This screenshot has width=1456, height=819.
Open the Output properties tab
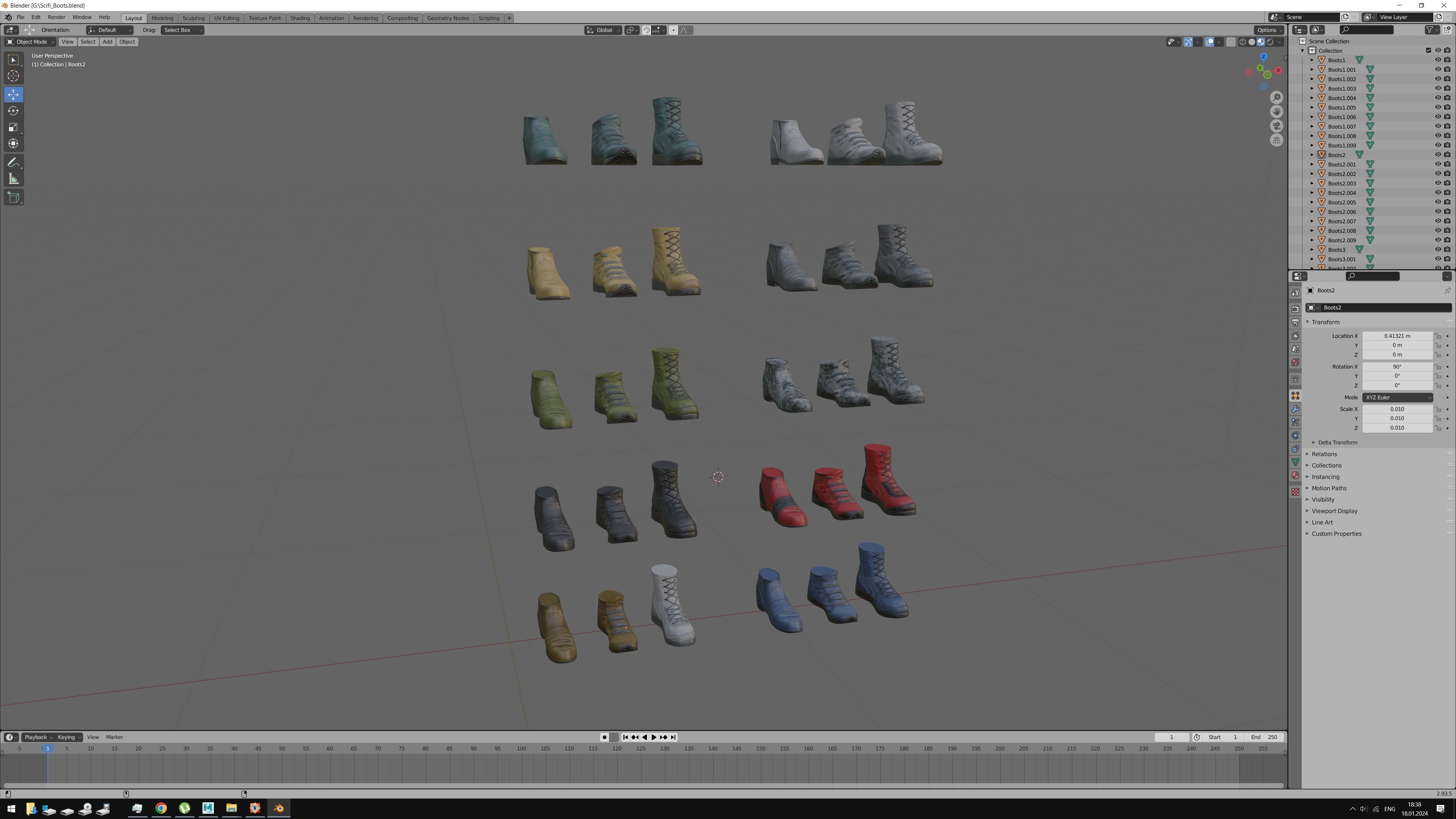click(1295, 322)
